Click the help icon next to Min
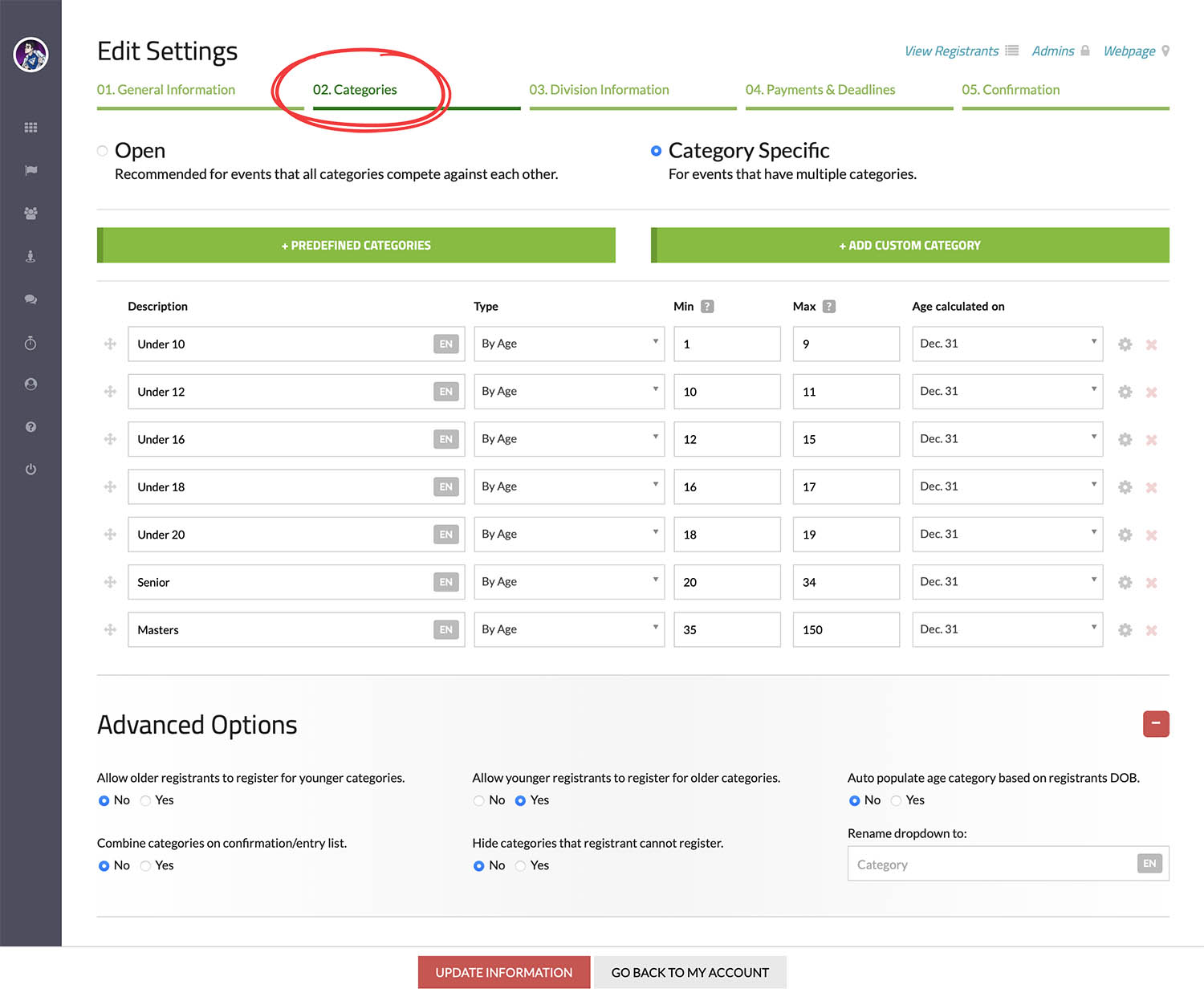The image size is (1204, 993). 707,307
